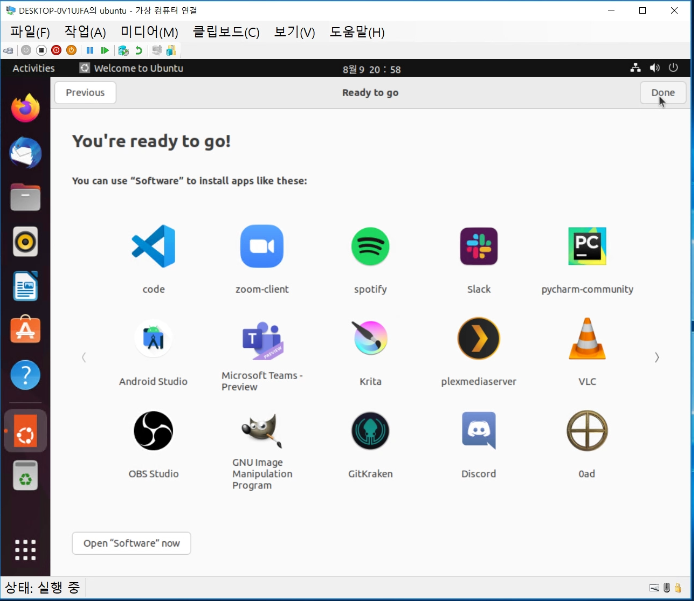The image size is (694, 601).
Task: Open Ubuntu Software from the dock
Action: click(25, 330)
